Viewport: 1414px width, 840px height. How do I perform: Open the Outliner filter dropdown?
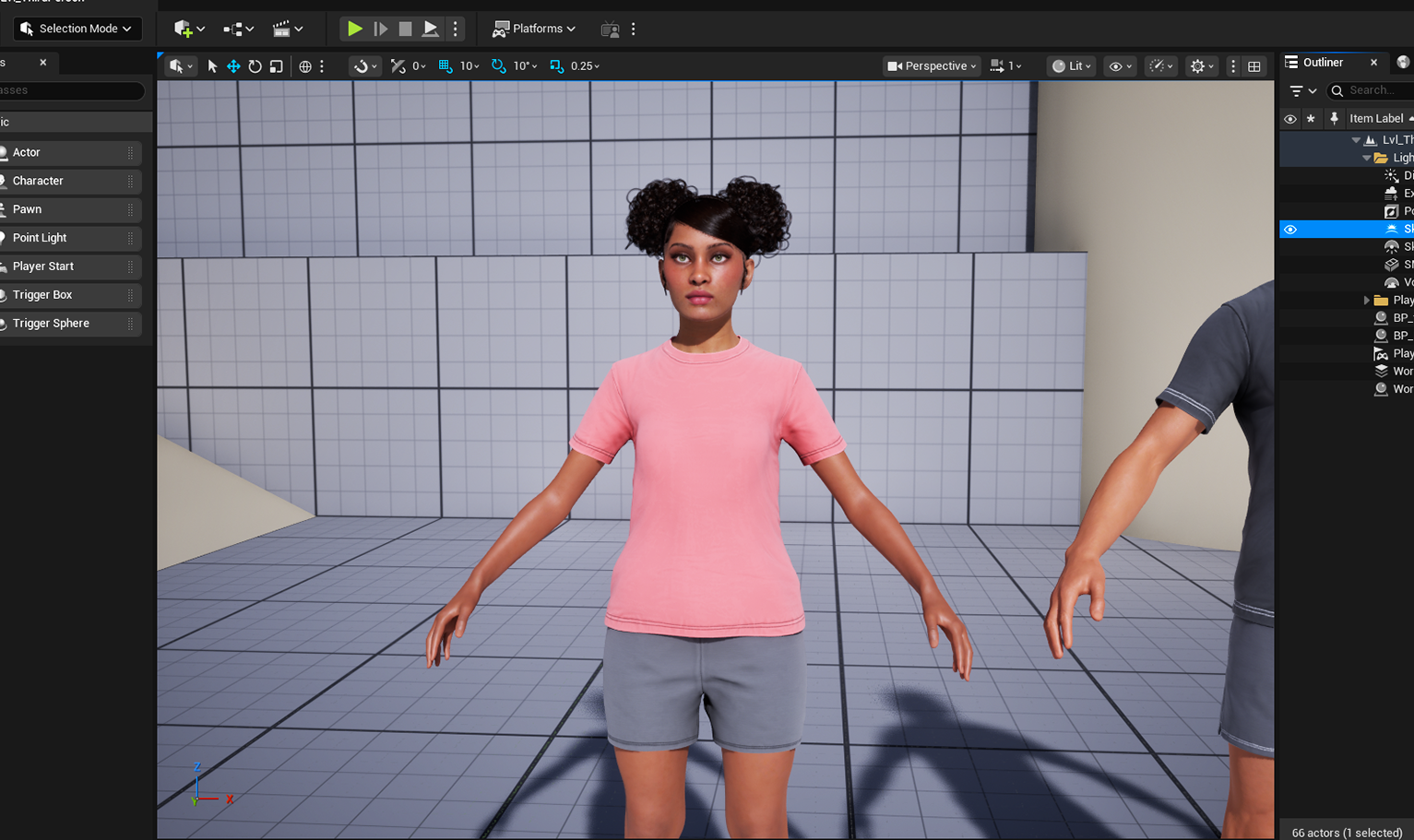click(x=1303, y=90)
